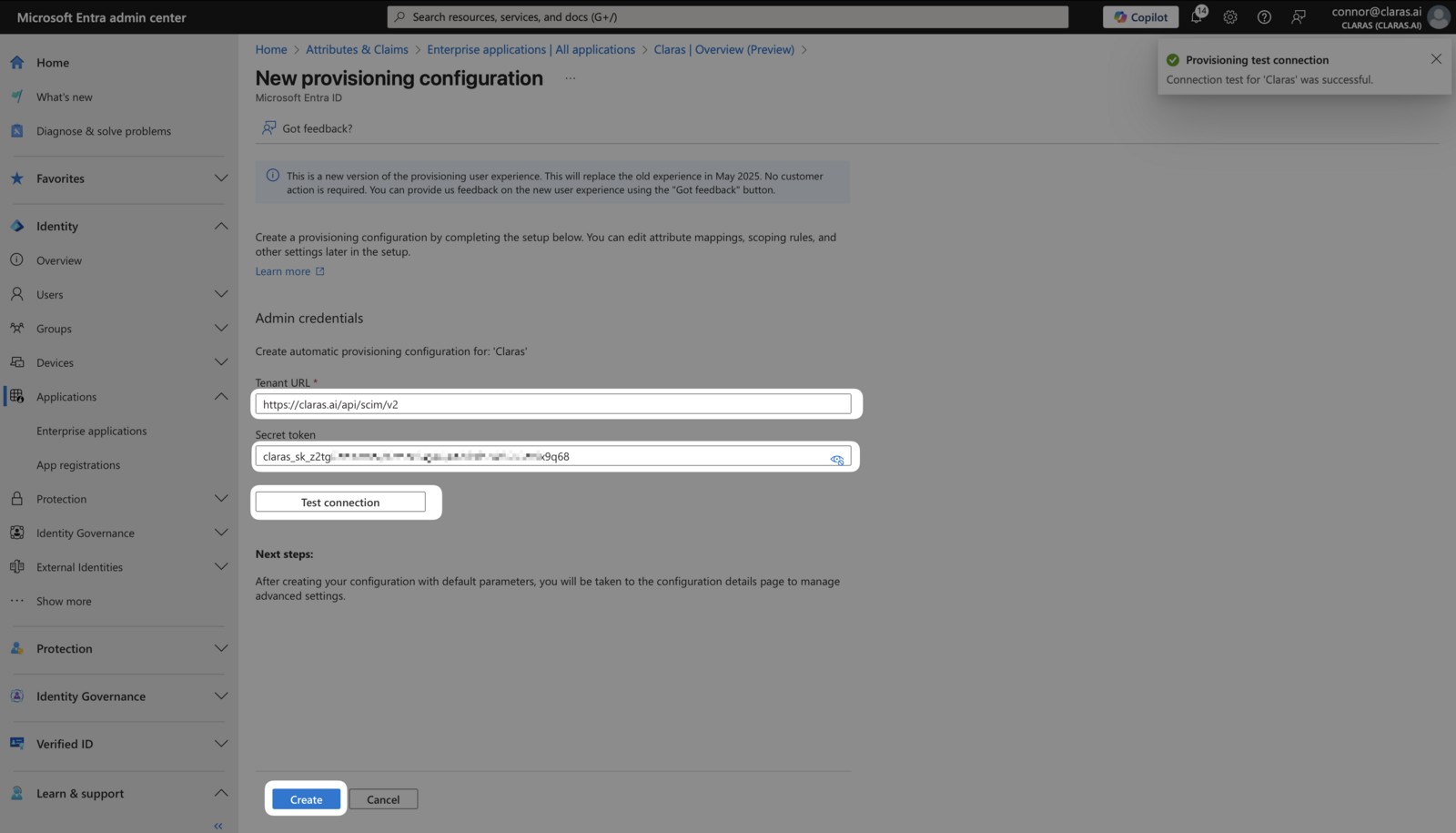The width and height of the screenshot is (1456, 833).
Task: Click the lower Protection section icon
Action: click(17, 648)
